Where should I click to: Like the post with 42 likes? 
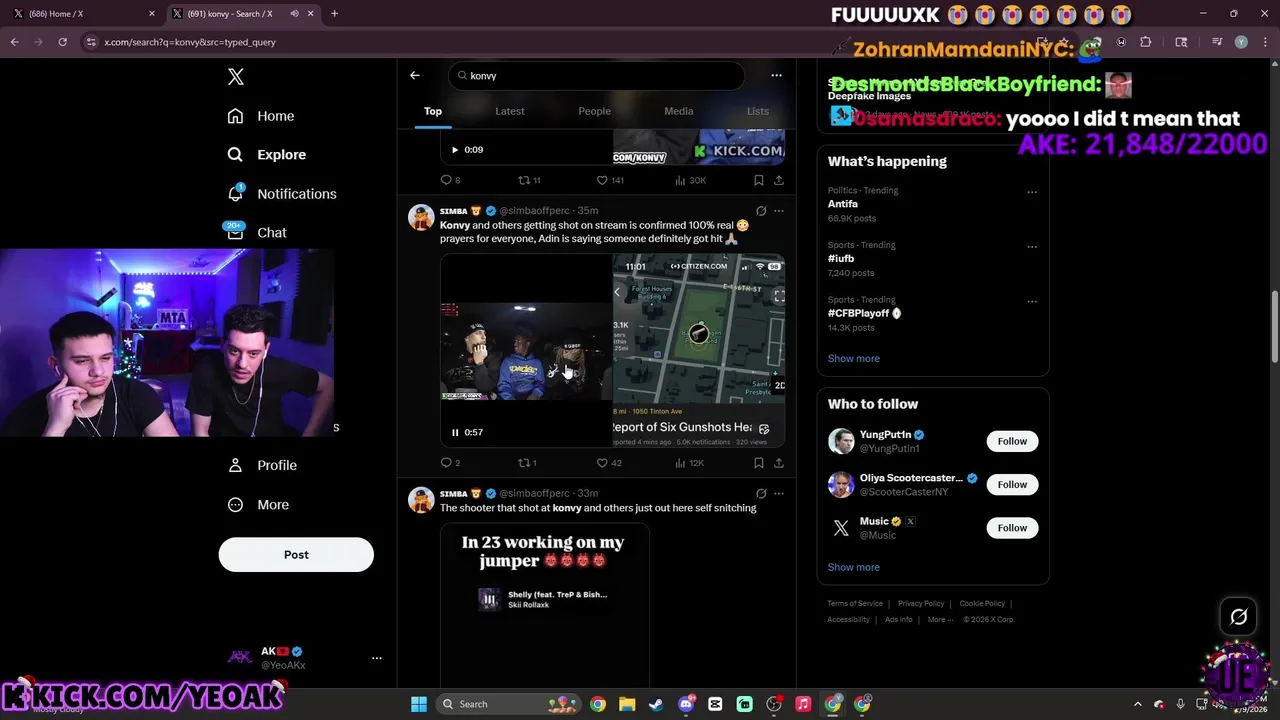tap(609, 463)
